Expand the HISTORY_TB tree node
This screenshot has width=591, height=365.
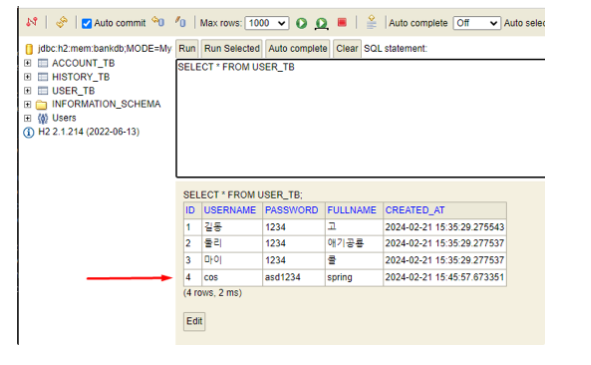point(28,77)
